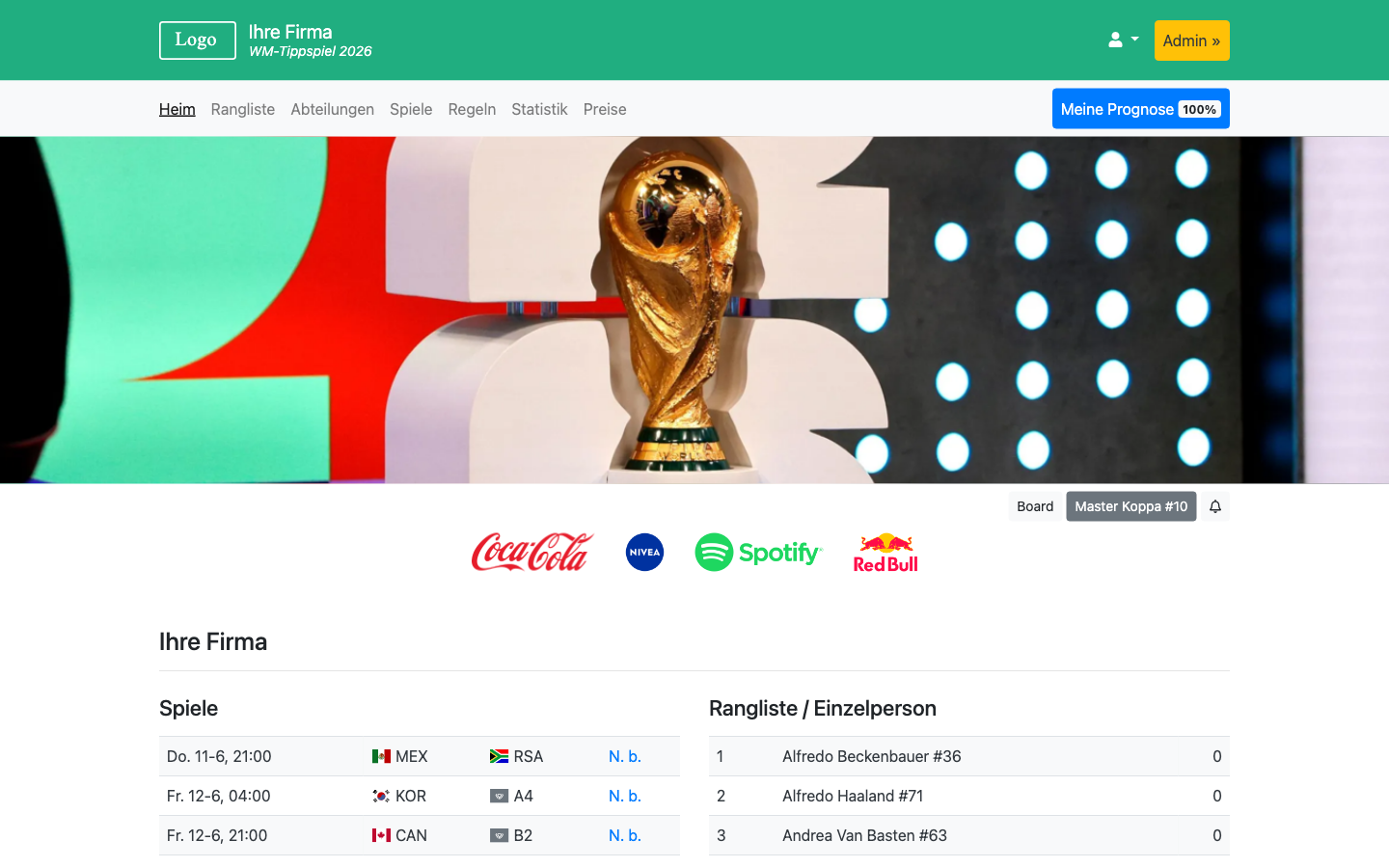Click the Canada flag next to CAN
Screen dimensions: 1389x868
pos(380,835)
